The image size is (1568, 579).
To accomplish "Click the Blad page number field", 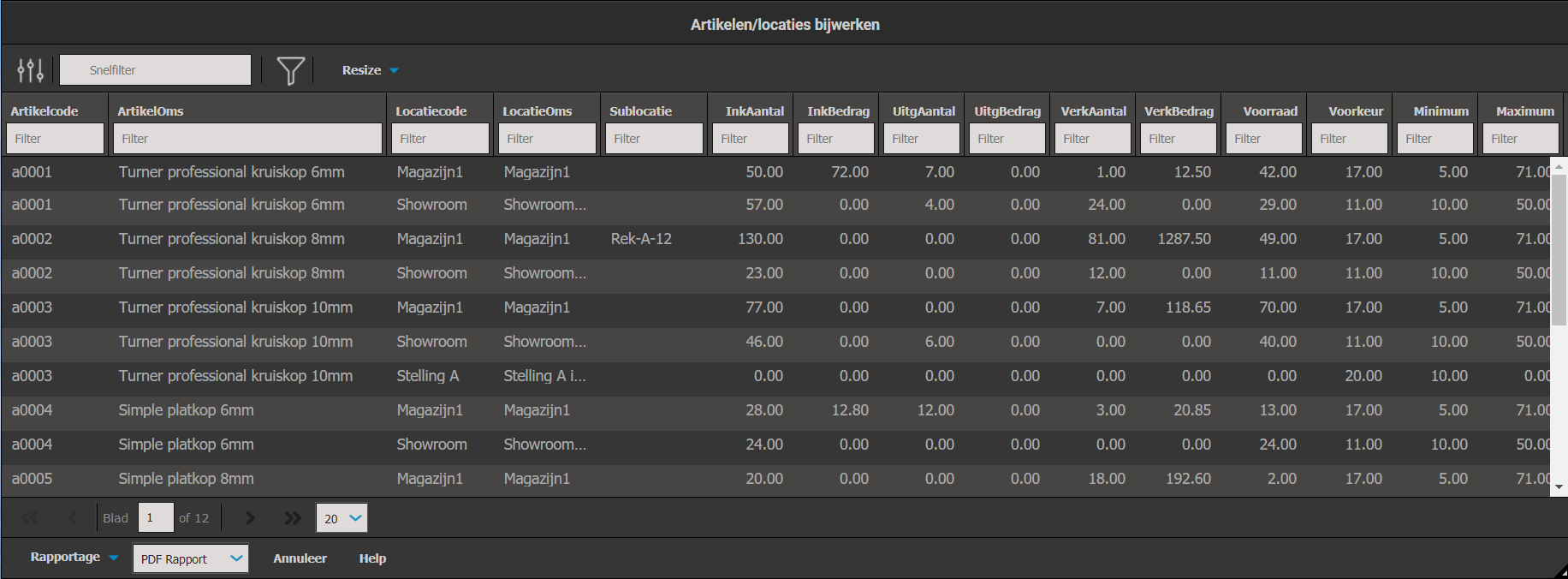I will [156, 518].
